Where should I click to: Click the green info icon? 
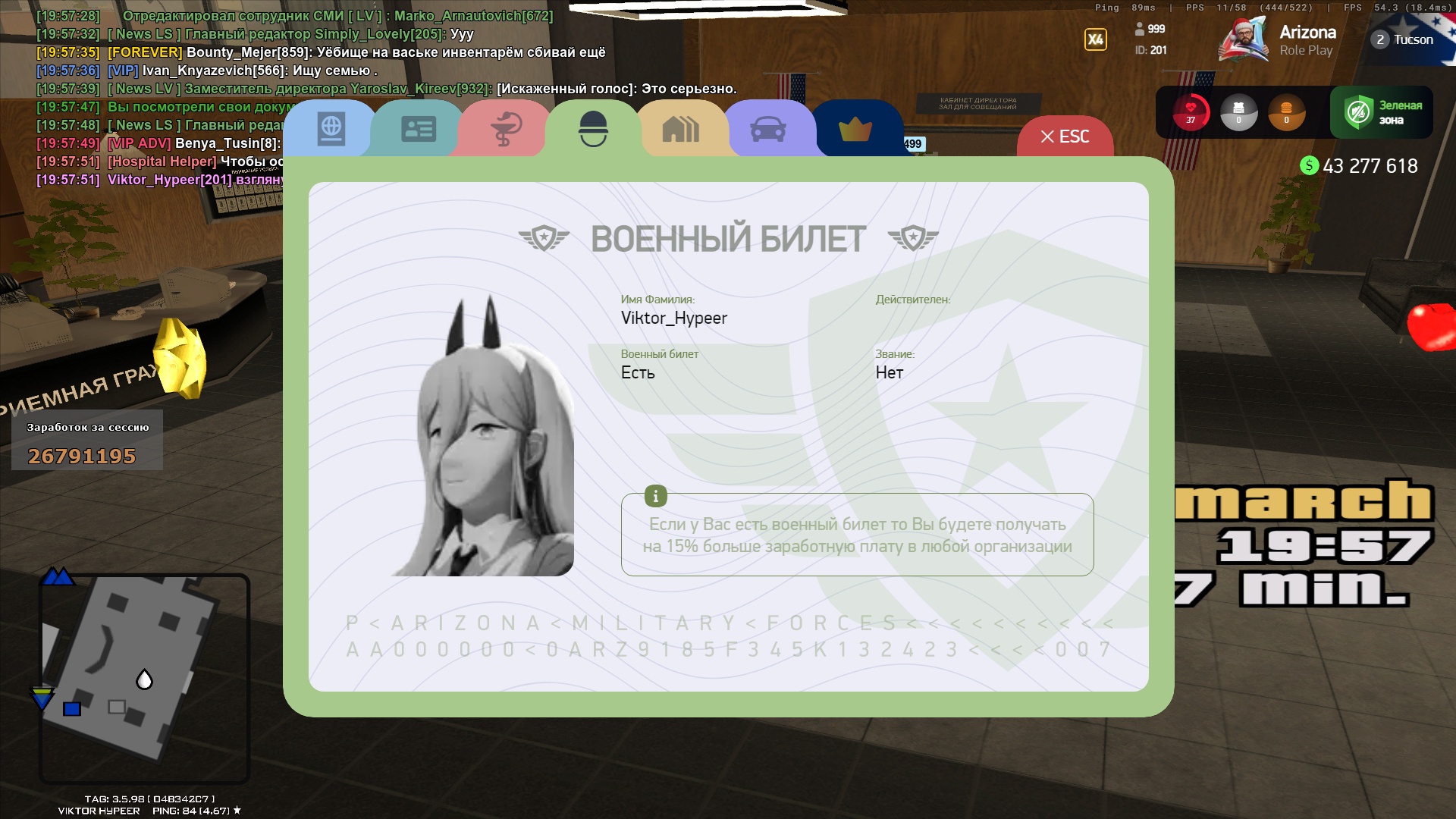click(x=655, y=496)
